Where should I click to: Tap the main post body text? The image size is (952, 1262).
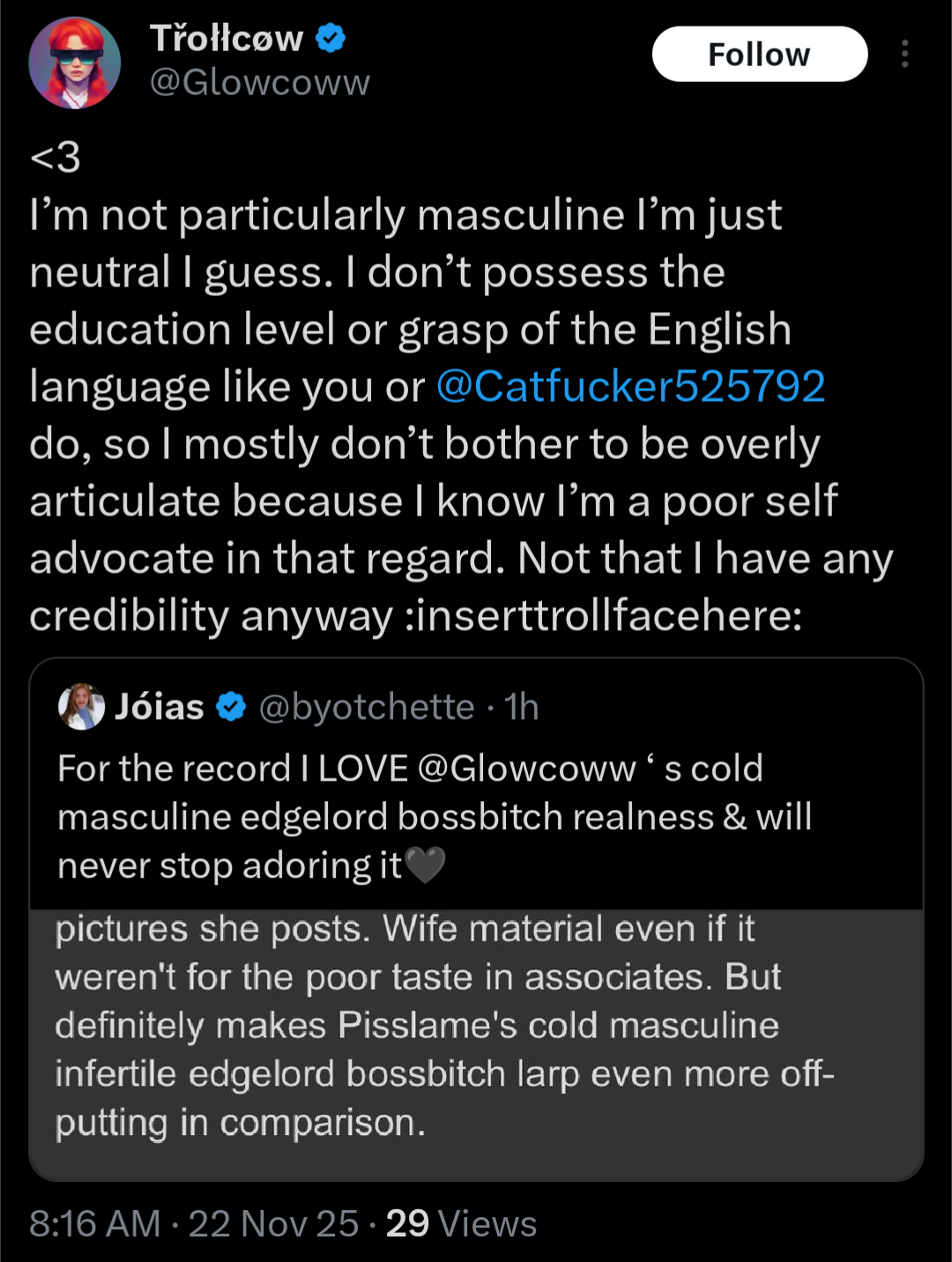(441, 414)
